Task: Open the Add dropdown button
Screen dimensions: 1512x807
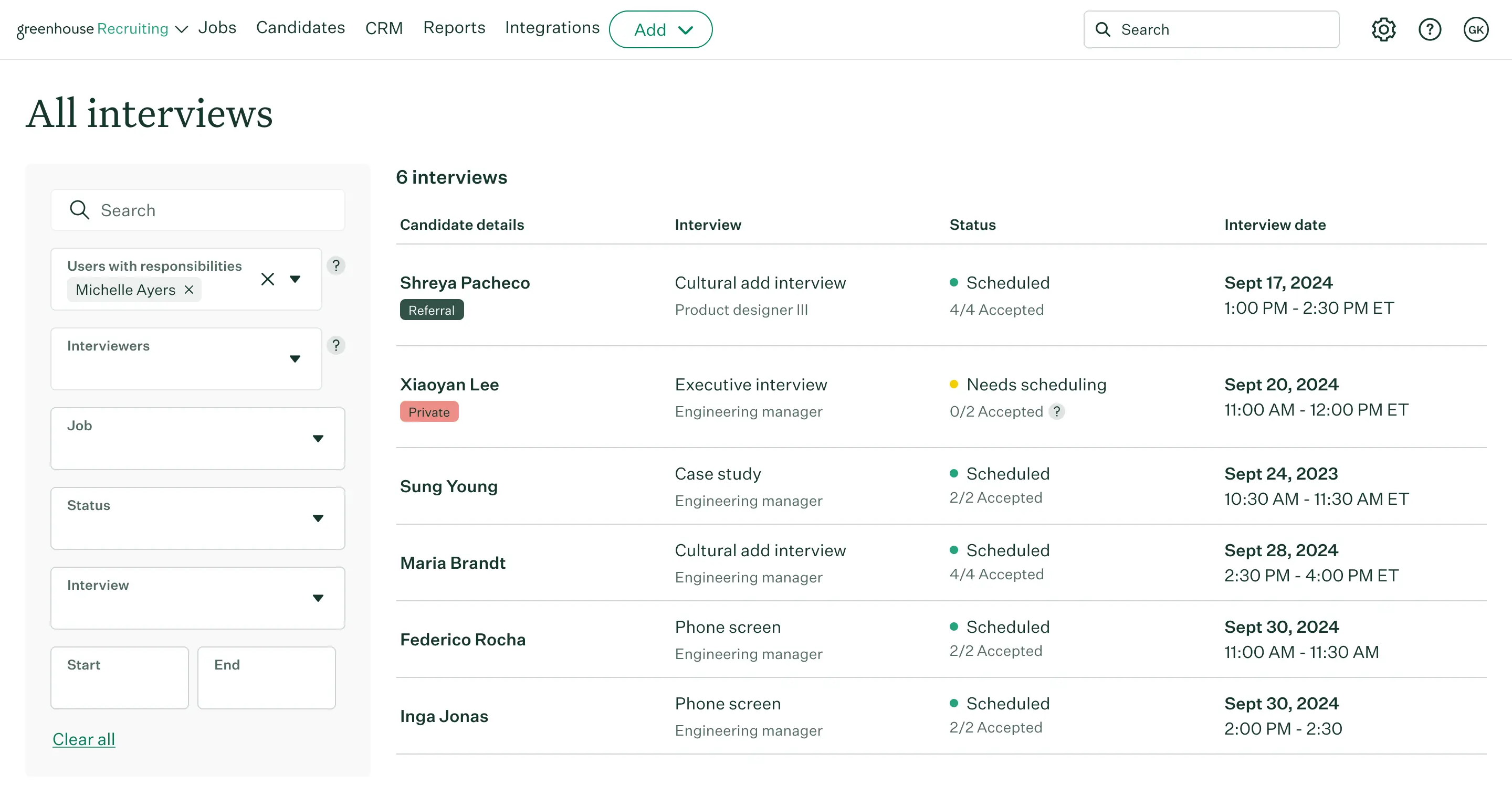Action: (660, 29)
